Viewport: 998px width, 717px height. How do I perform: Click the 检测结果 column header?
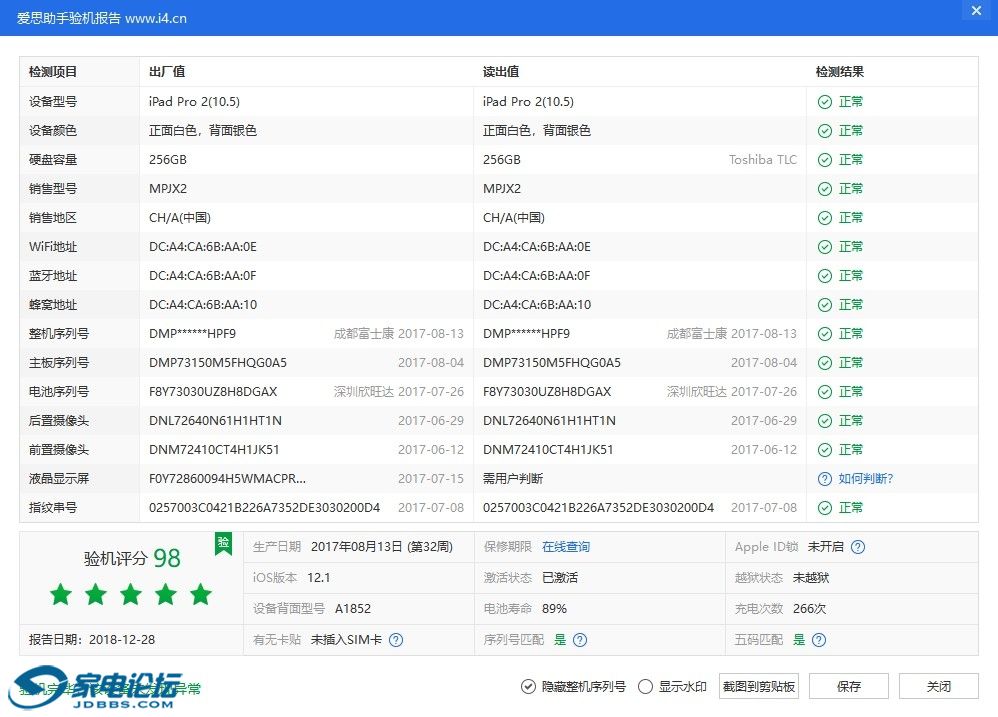click(840, 72)
